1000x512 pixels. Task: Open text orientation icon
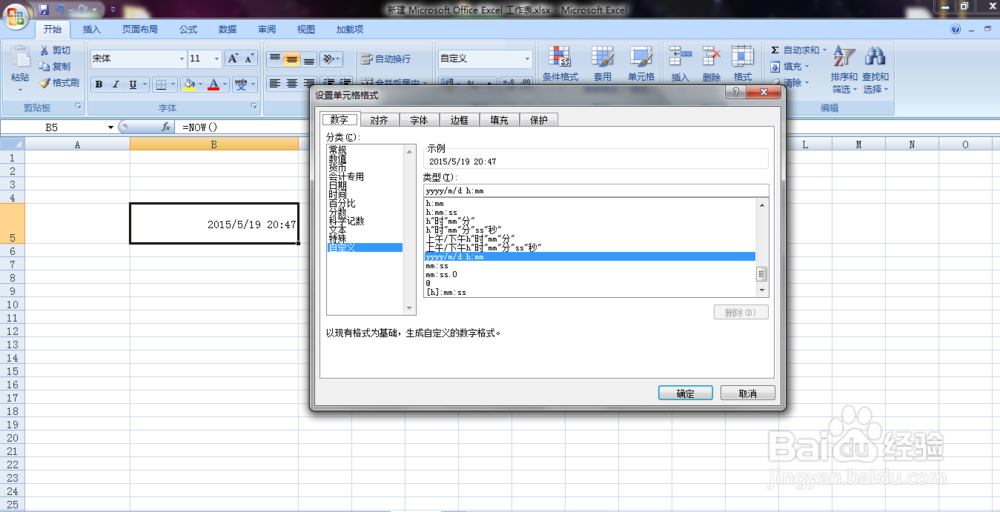(x=329, y=59)
